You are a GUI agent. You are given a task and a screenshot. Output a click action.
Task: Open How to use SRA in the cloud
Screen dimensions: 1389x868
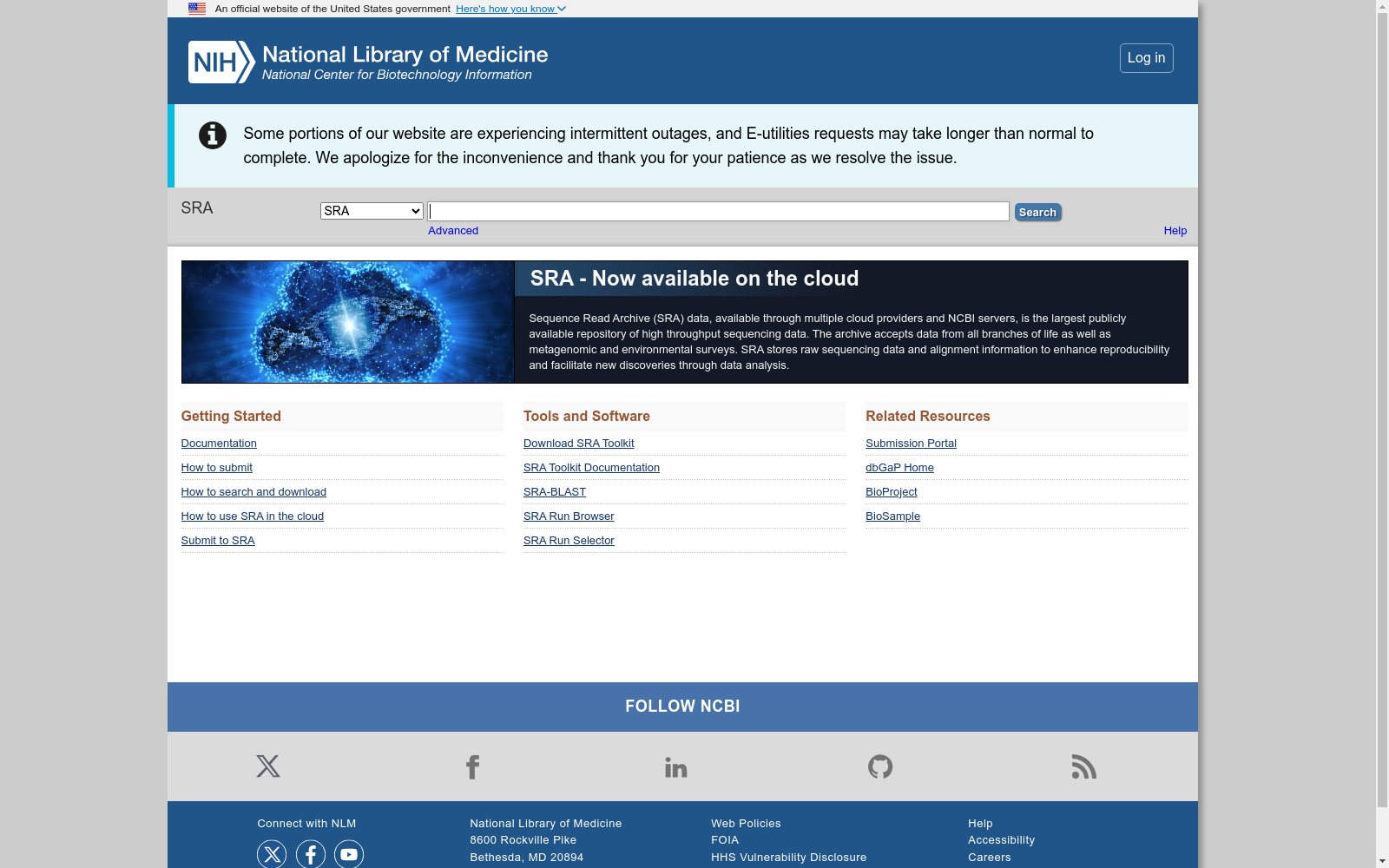253,516
